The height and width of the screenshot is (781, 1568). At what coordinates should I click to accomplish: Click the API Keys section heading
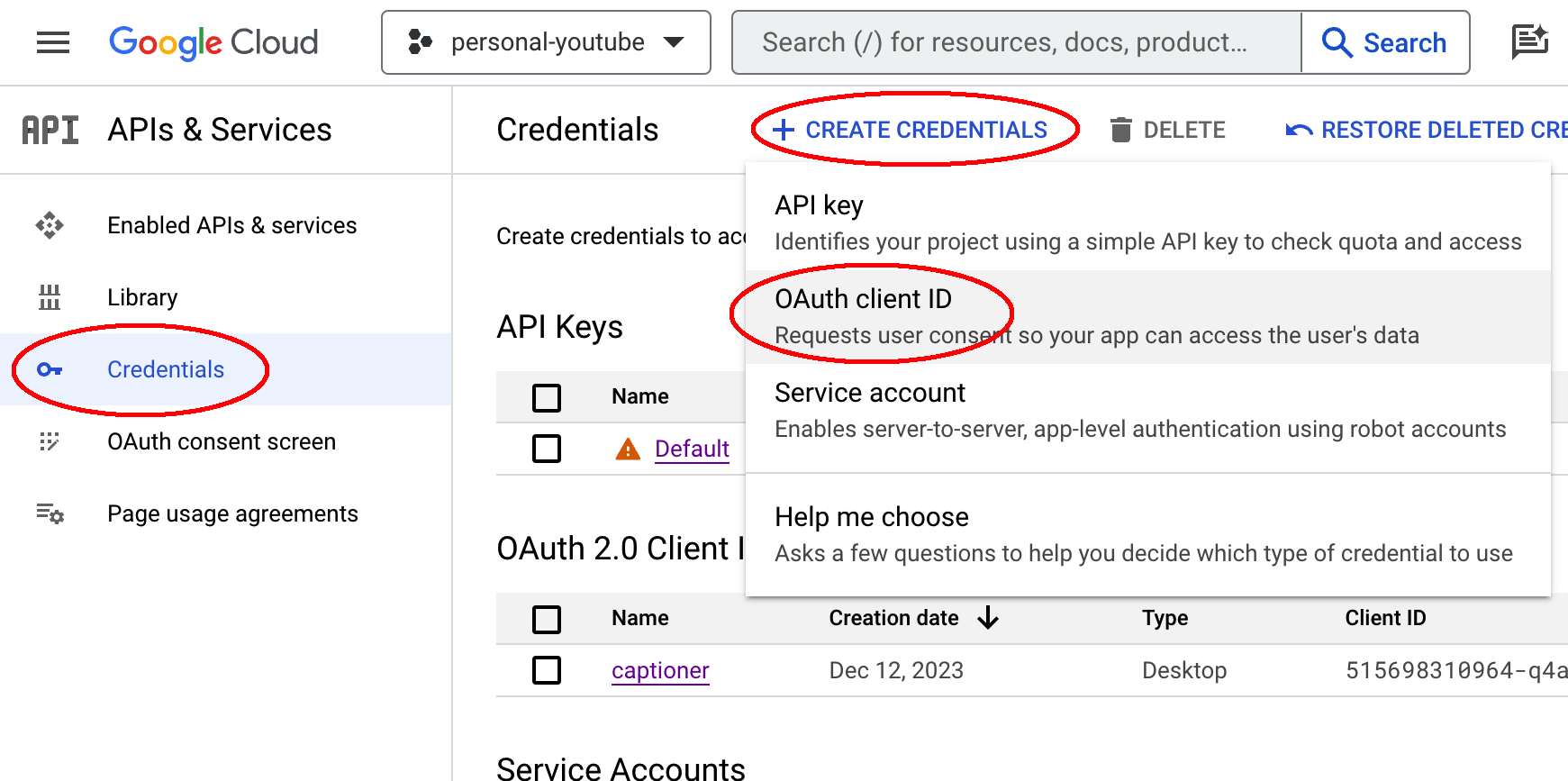(559, 327)
